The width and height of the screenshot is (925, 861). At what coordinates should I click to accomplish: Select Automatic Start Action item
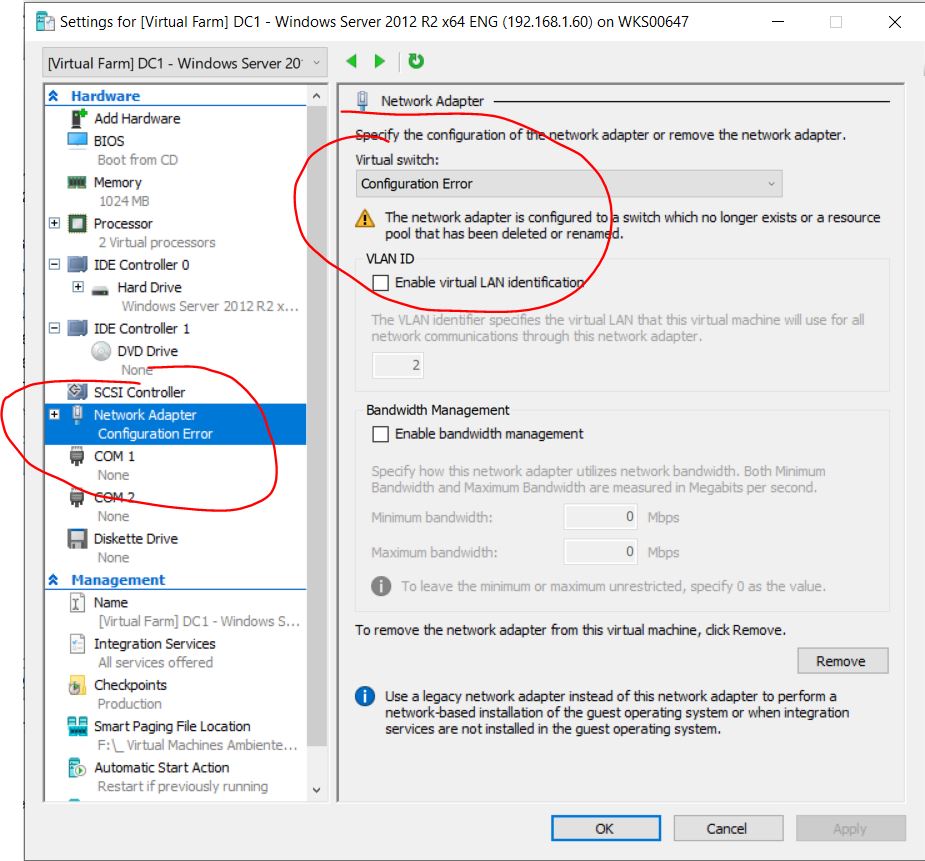(162, 768)
